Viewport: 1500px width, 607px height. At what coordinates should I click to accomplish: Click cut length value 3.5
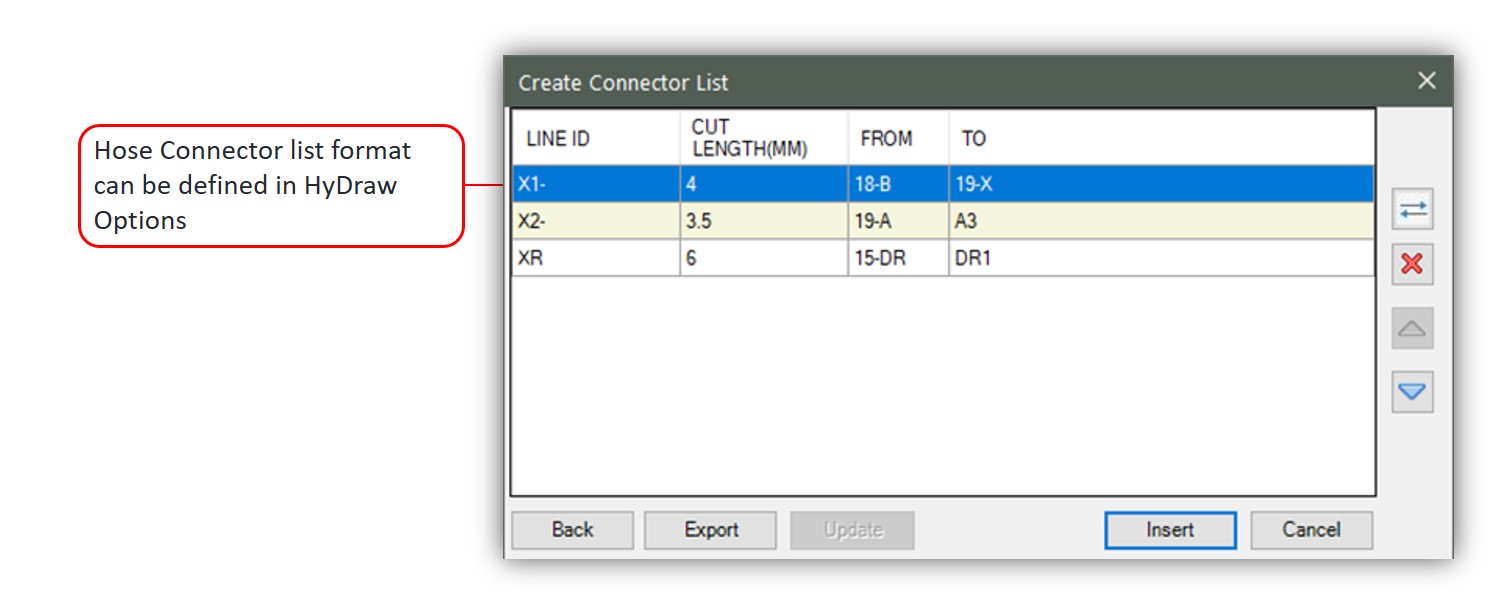click(x=764, y=221)
